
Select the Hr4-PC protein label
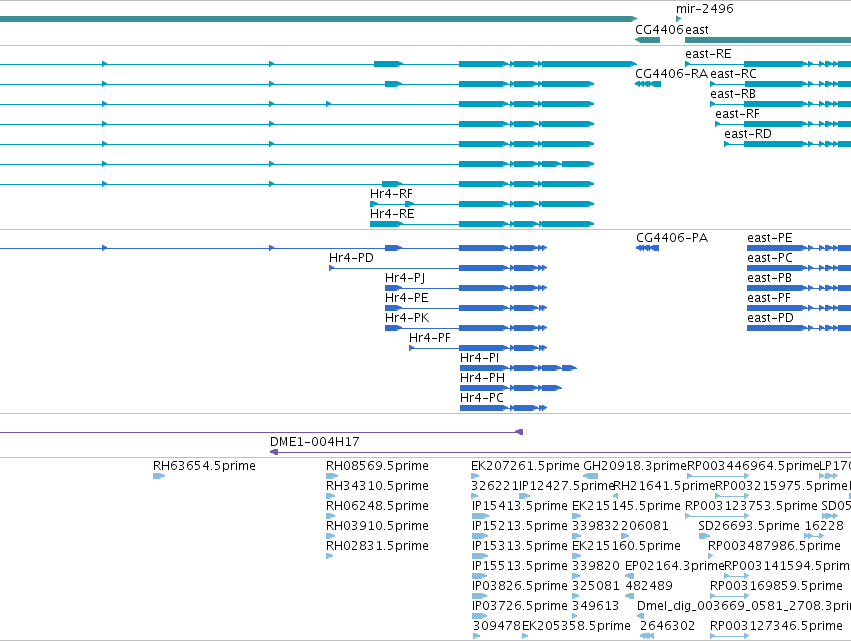pos(481,398)
